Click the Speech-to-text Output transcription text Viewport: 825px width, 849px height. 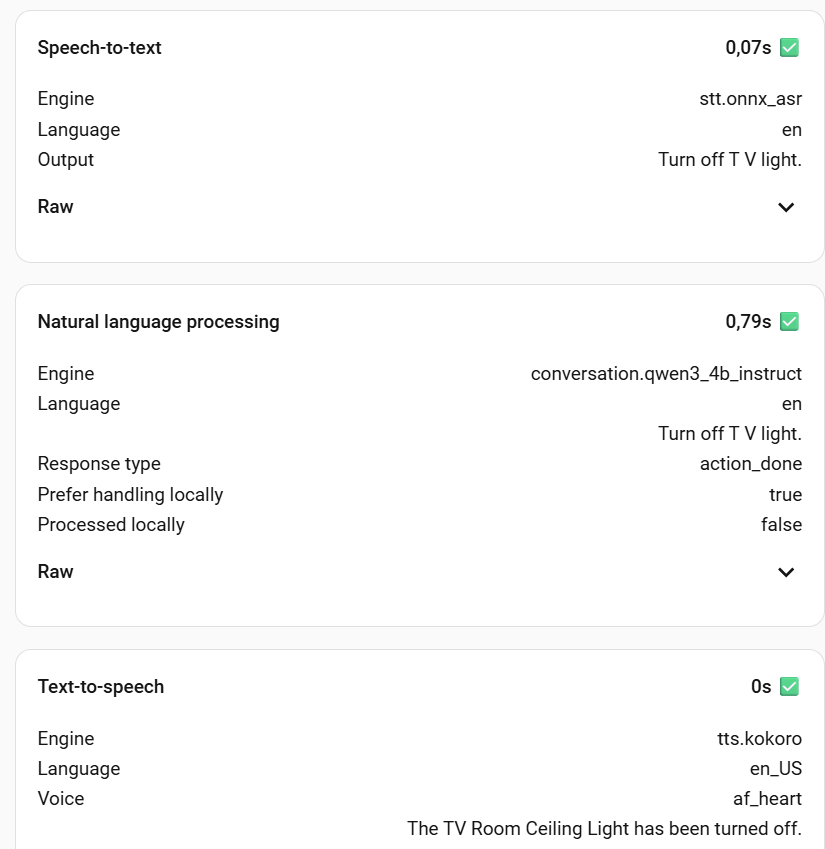(x=729, y=160)
